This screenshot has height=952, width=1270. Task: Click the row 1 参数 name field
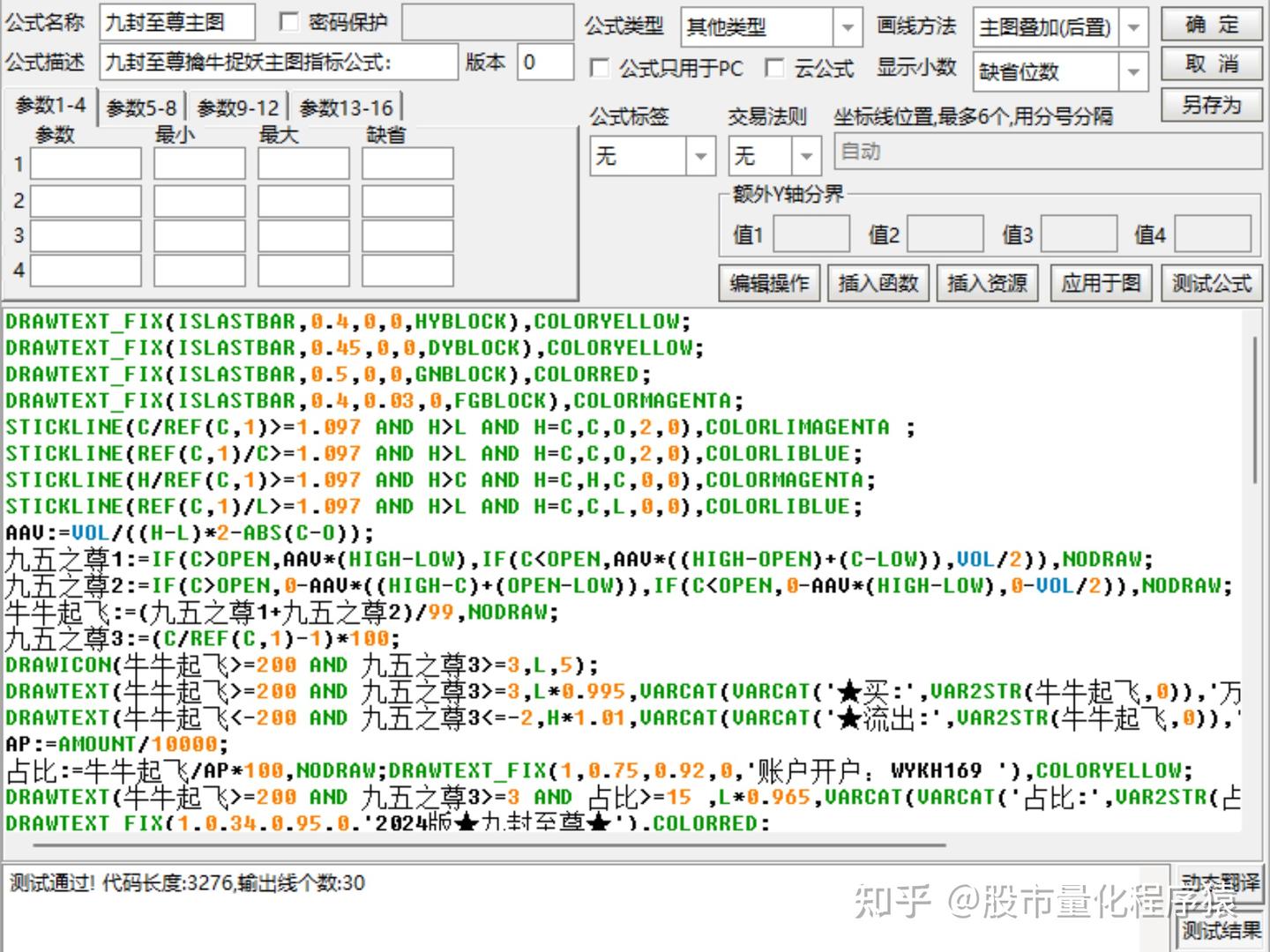(86, 164)
